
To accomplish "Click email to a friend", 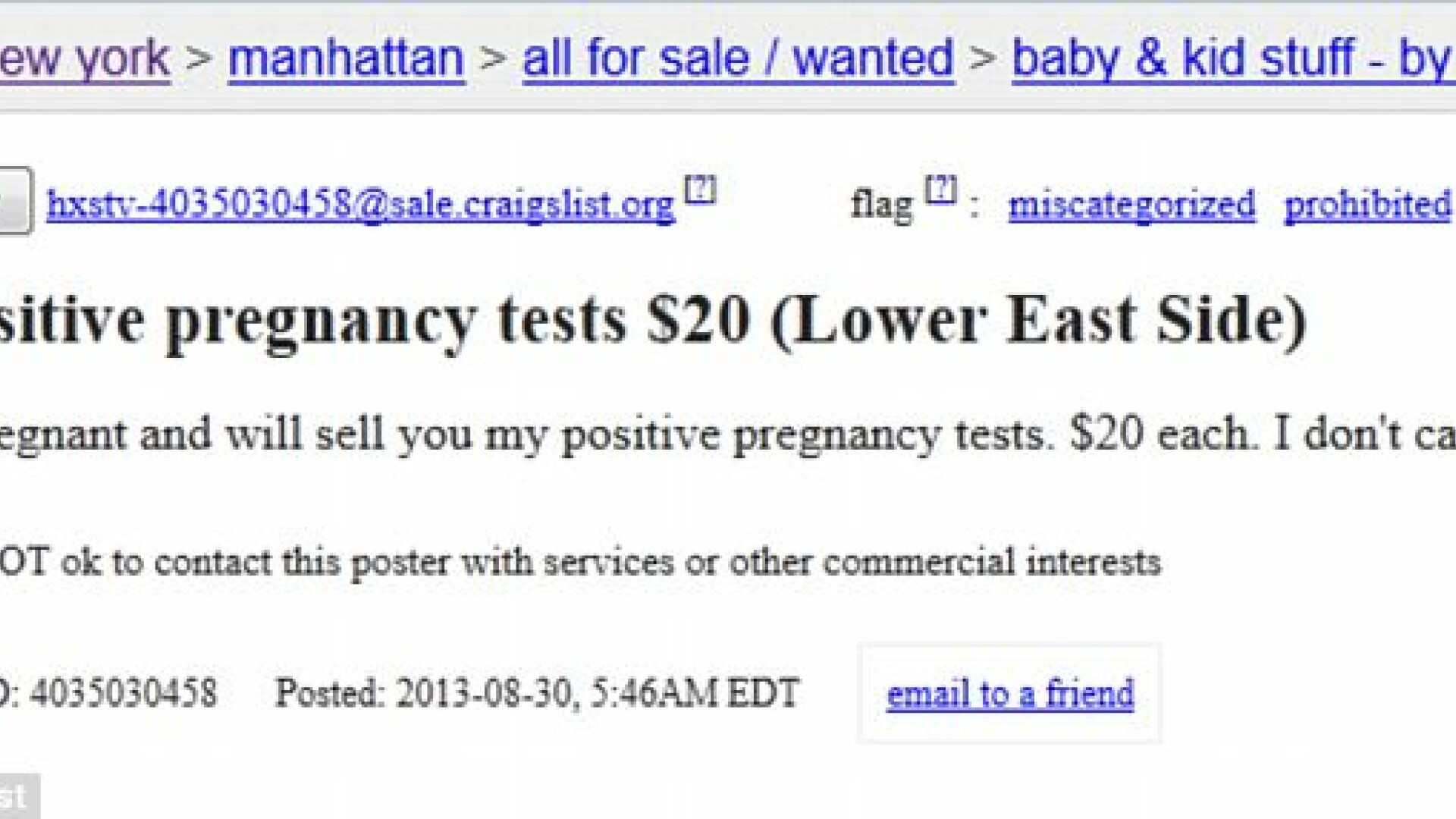I will 1010,694.
